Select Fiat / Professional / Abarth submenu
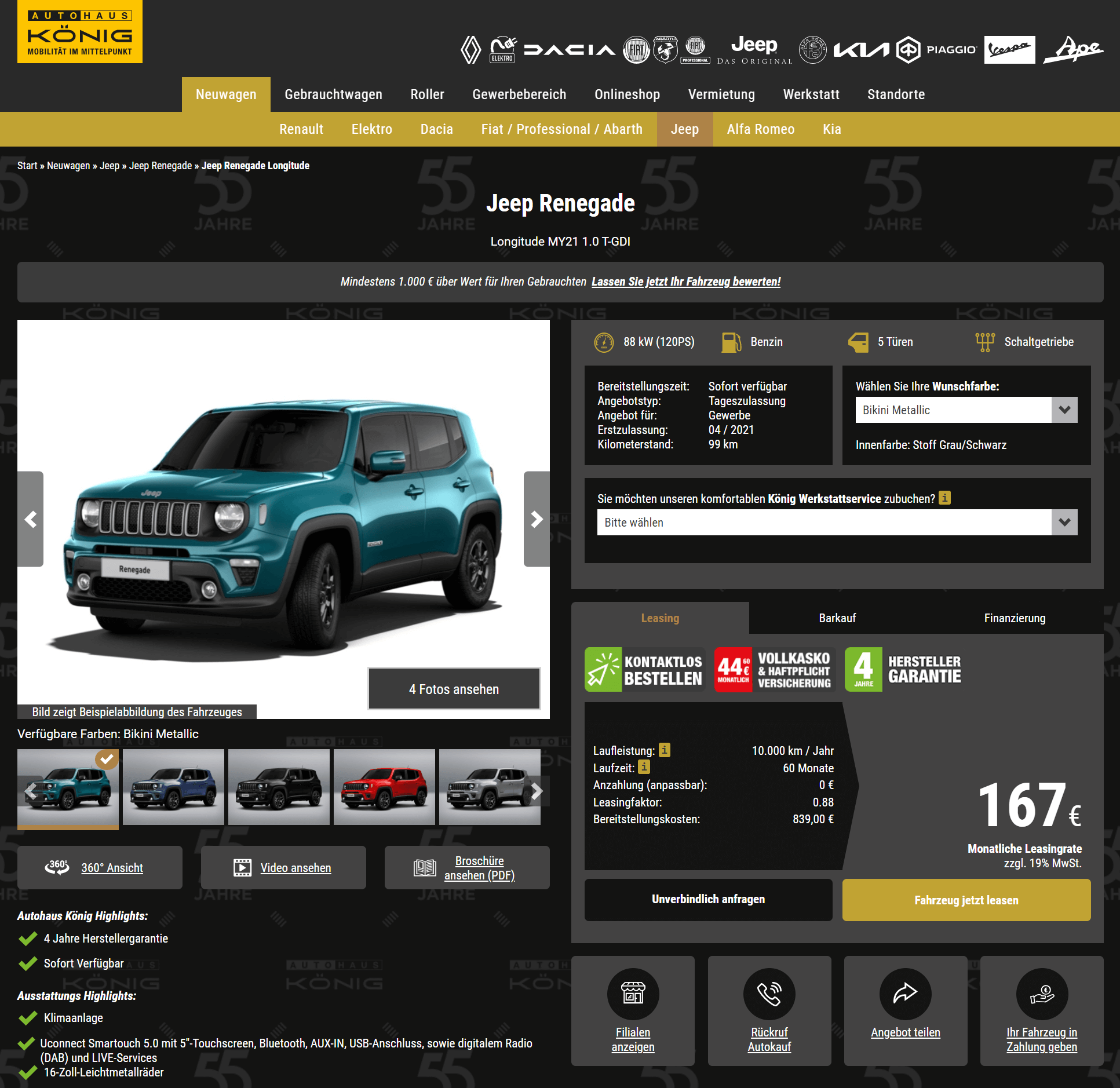Viewport: 1120px width, 1088px height. pos(562,129)
